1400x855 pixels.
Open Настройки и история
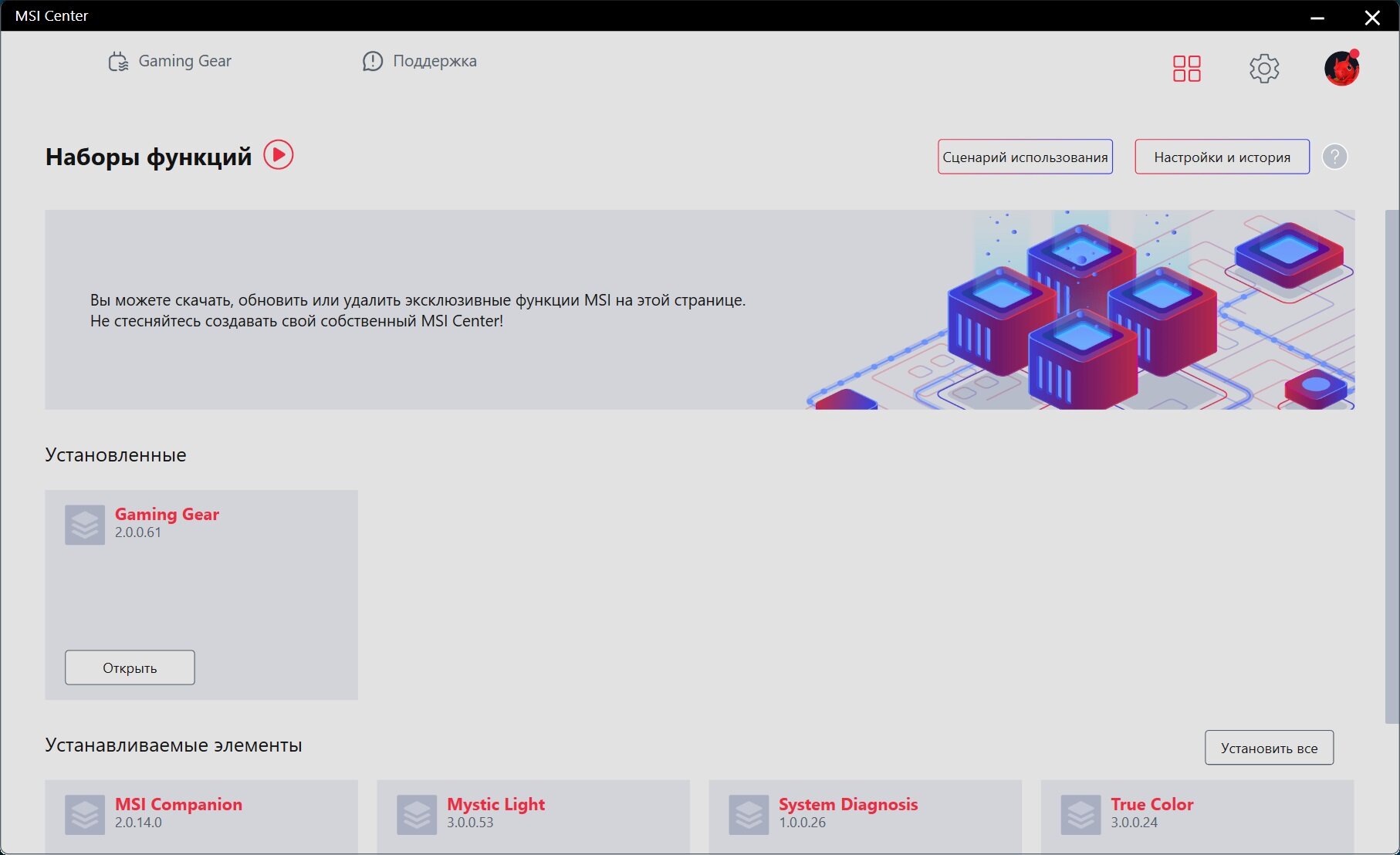tap(1222, 157)
